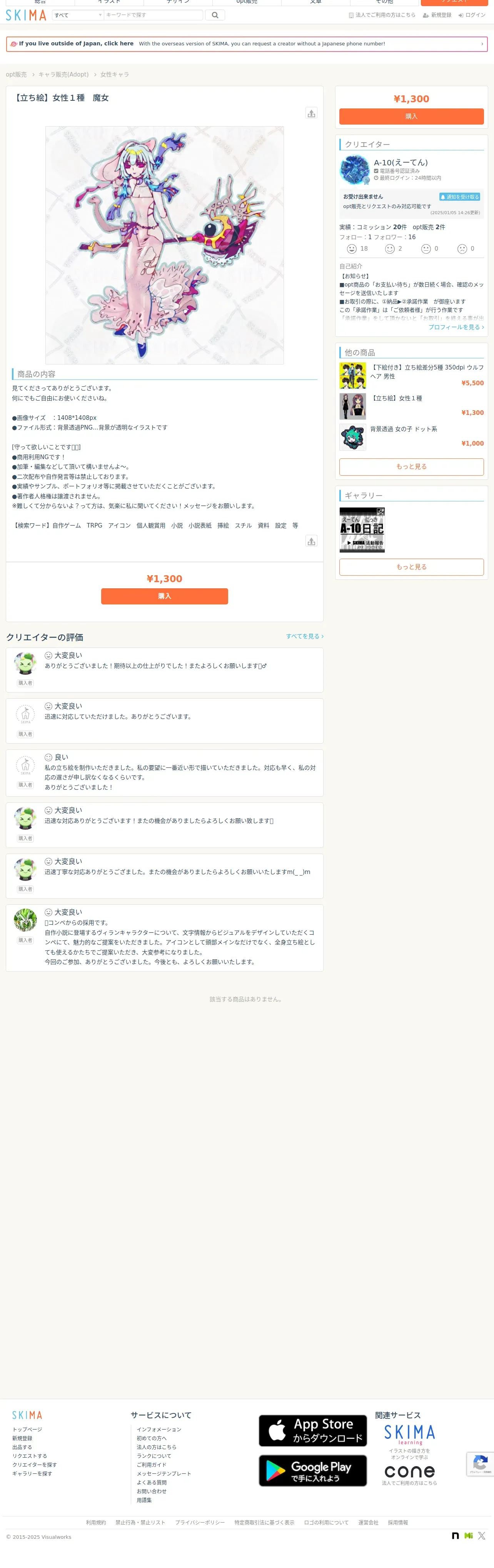This screenshot has width=494, height=1568.
Task: Go to the 女性キャラ breadcrumb
Action: pyautogui.click(x=115, y=74)
